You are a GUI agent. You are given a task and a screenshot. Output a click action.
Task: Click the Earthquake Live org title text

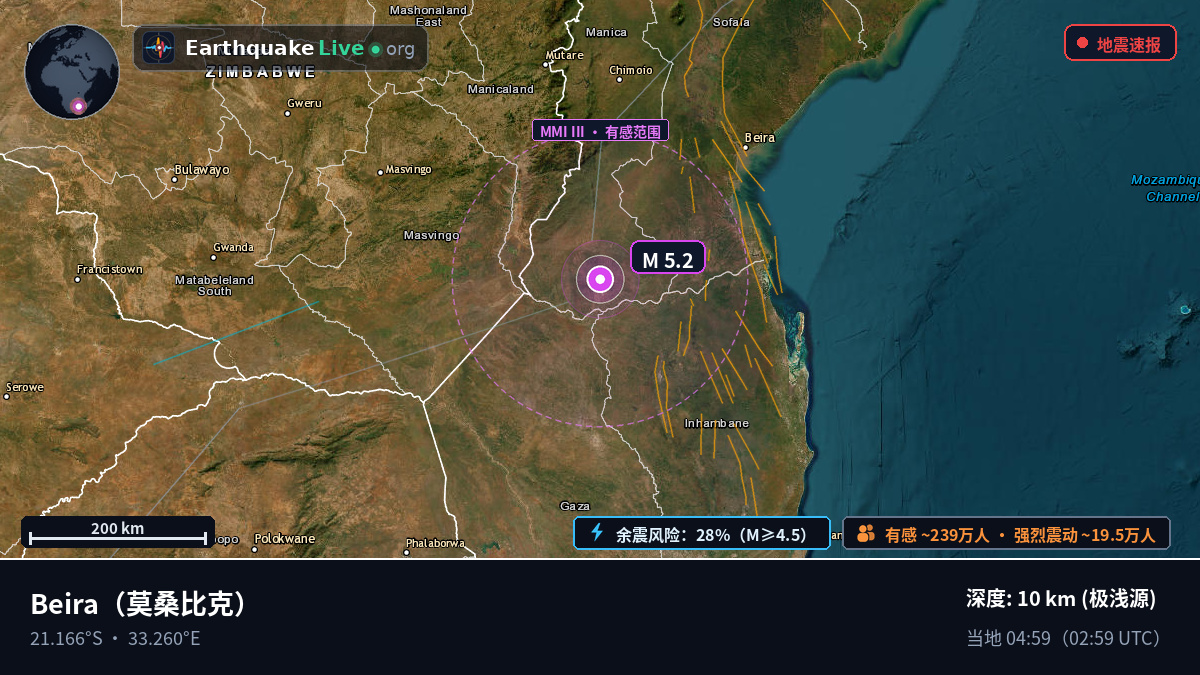click(x=300, y=48)
